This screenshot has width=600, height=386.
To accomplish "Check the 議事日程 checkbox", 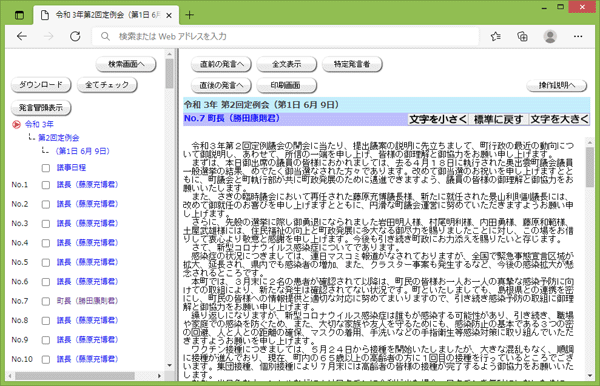I will click(46, 168).
